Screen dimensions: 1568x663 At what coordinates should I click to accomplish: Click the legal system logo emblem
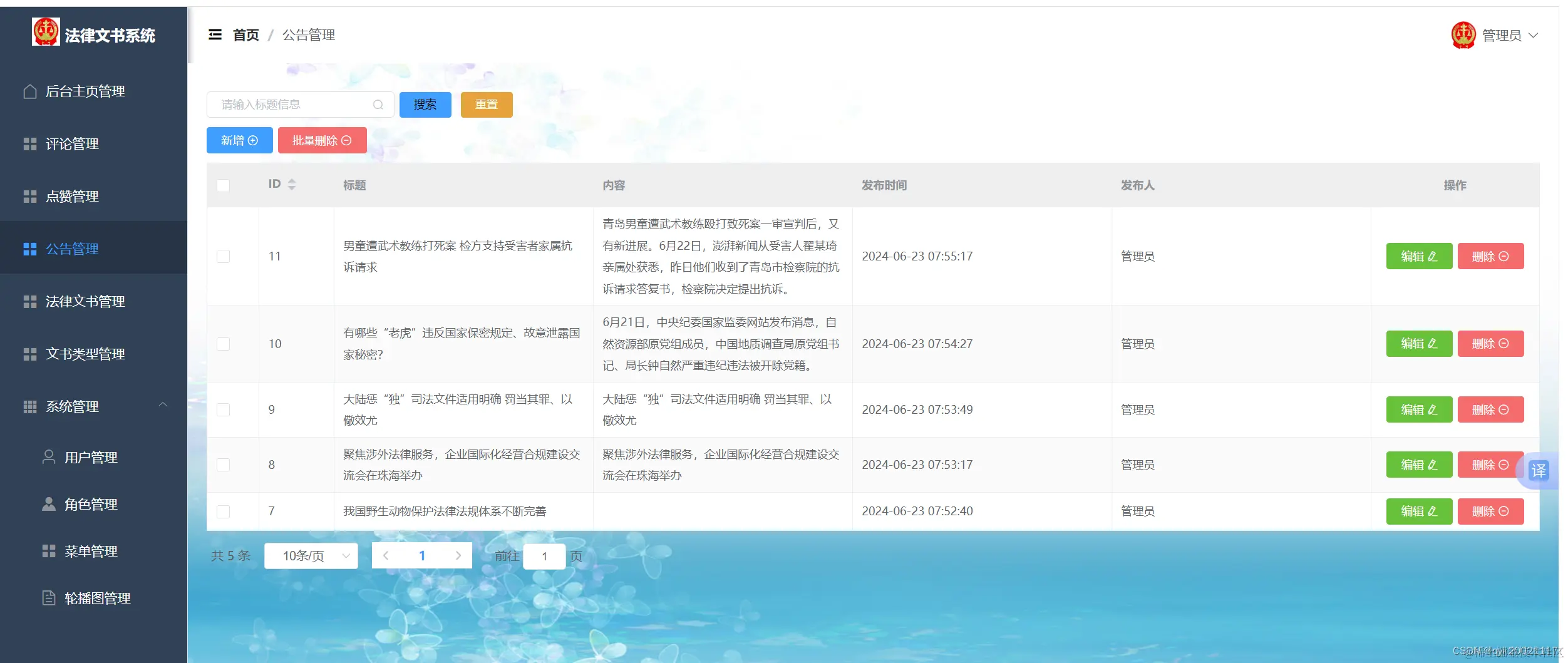pos(46,31)
